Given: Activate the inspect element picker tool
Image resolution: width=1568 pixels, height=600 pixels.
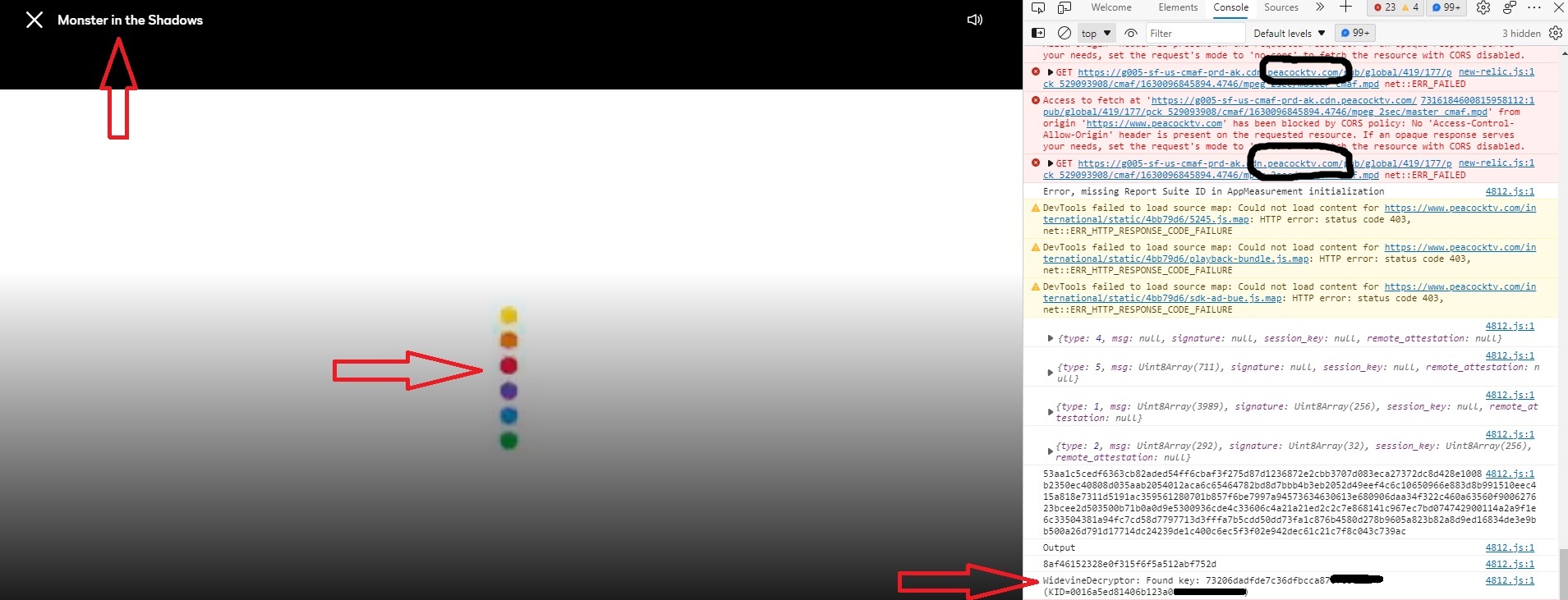Looking at the screenshot, I should (1038, 8).
